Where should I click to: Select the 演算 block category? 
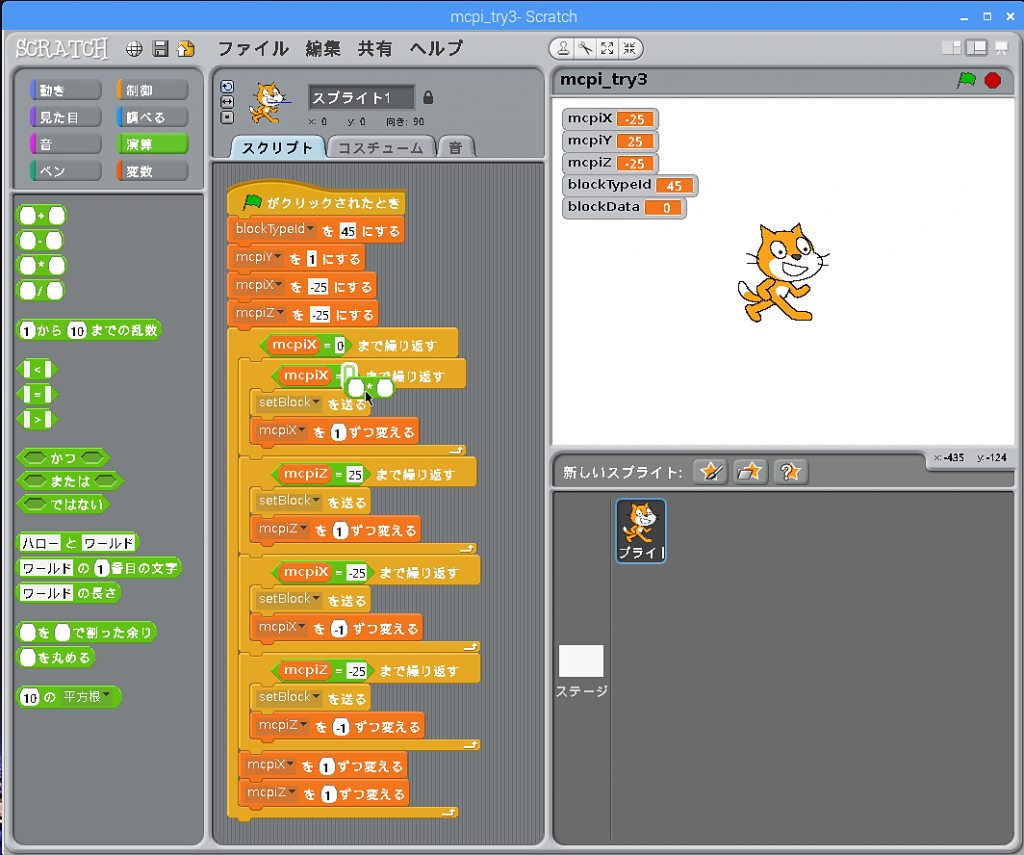point(152,144)
